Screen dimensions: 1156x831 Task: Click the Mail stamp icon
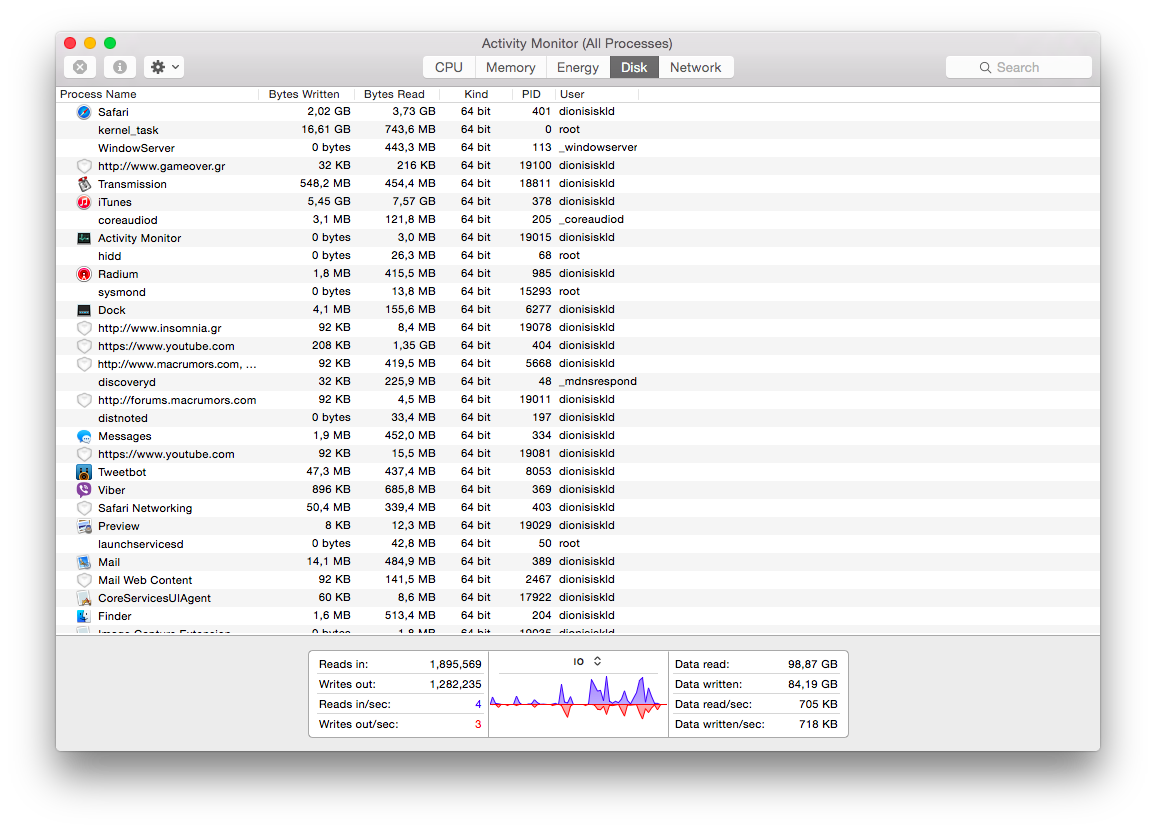[x=84, y=562]
